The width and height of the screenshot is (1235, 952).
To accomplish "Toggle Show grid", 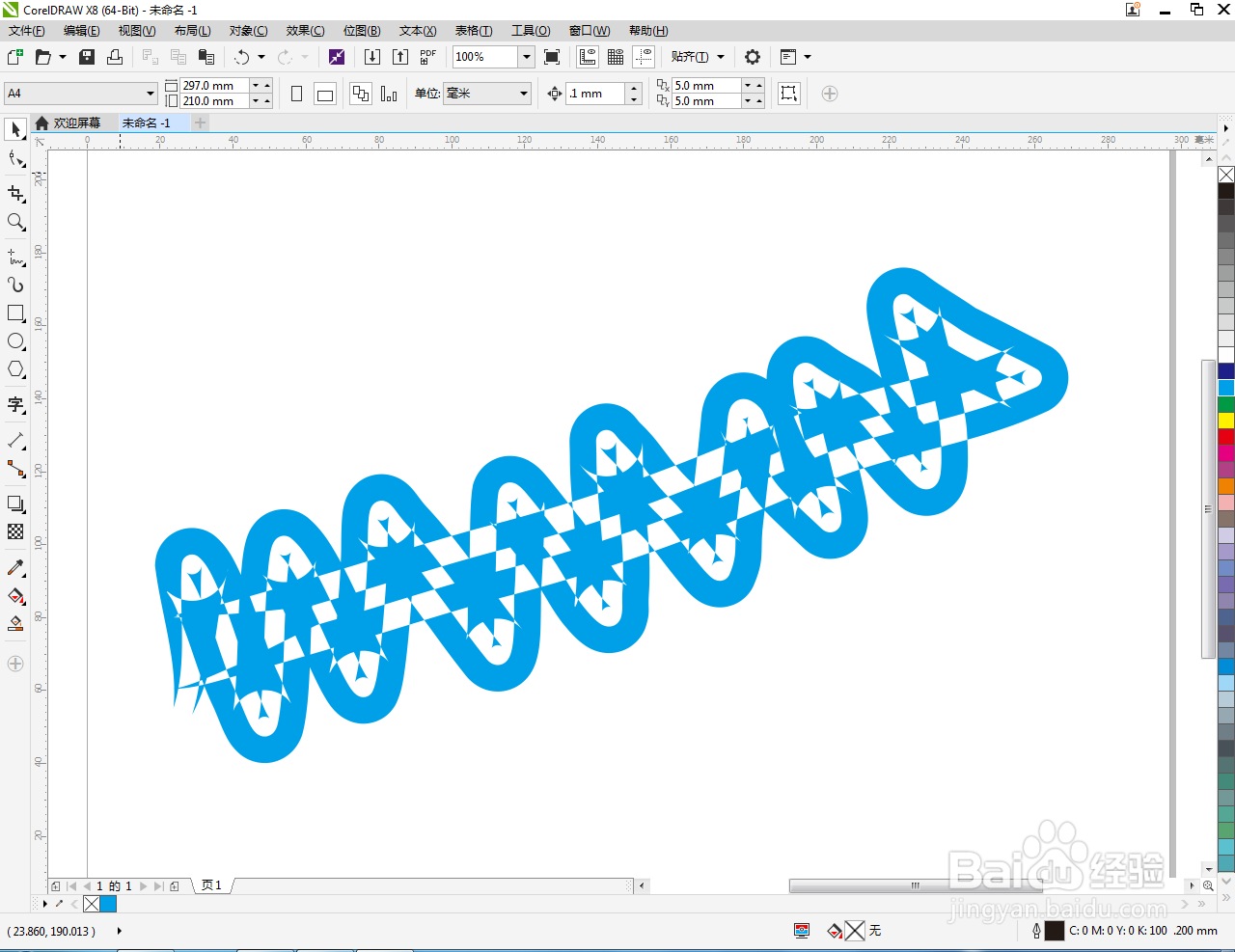I will point(616,57).
